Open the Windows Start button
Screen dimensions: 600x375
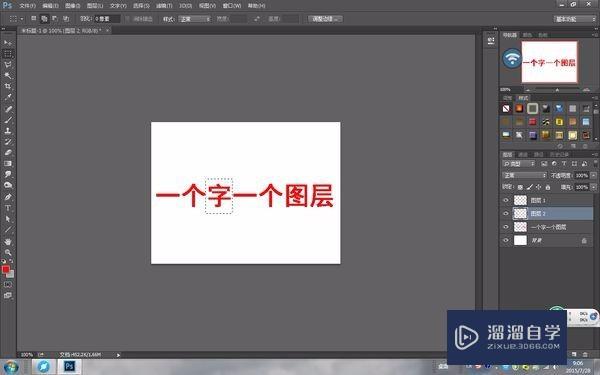coord(10,367)
